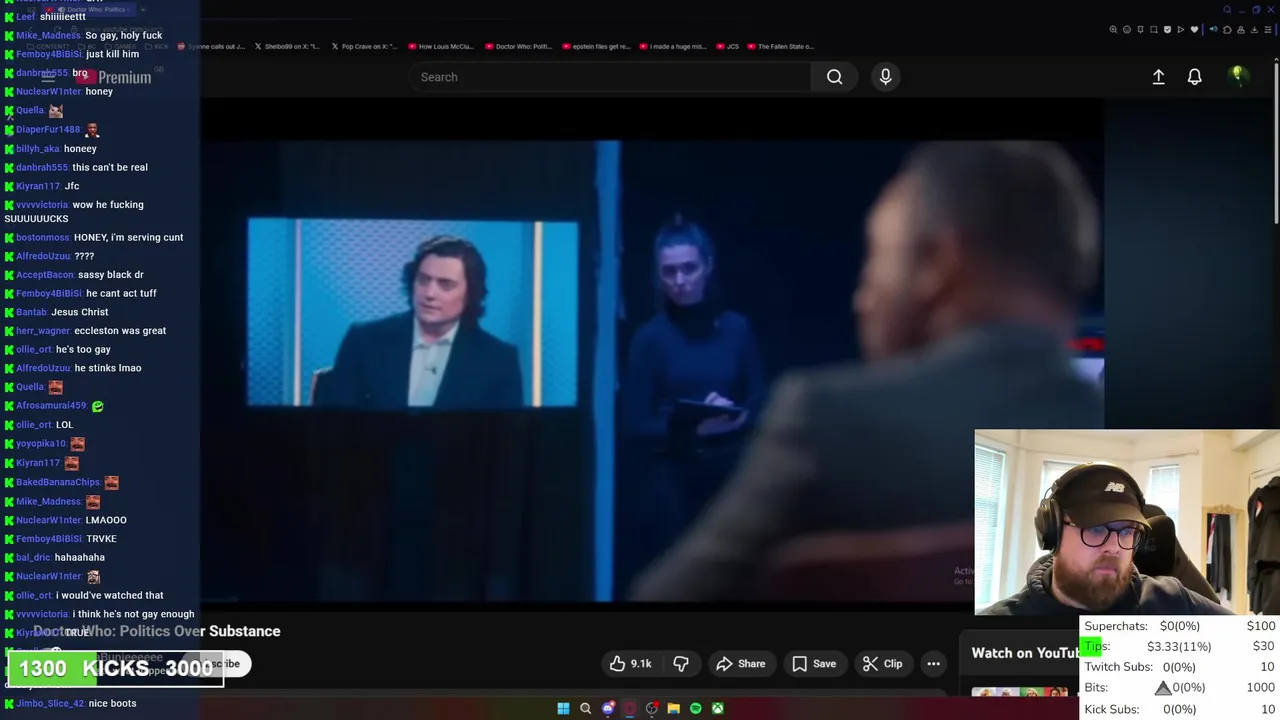Click into the YouTube Search field
The width and height of the screenshot is (1280, 720).
click(610, 77)
